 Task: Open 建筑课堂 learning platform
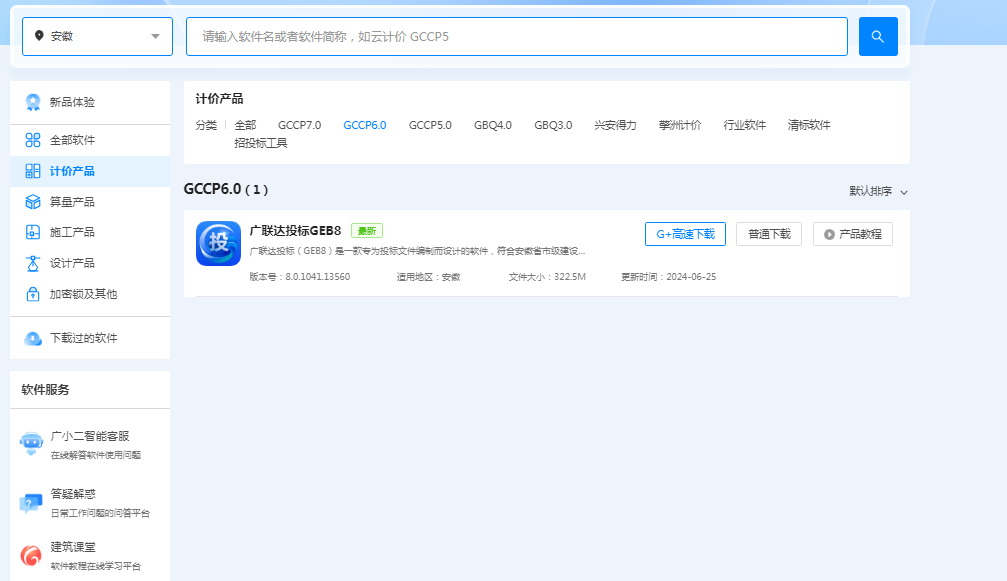tap(62, 549)
